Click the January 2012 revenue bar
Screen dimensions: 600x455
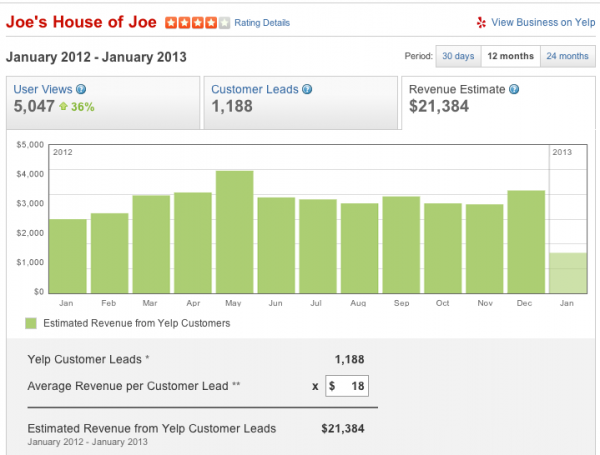pyautogui.click(x=68, y=256)
